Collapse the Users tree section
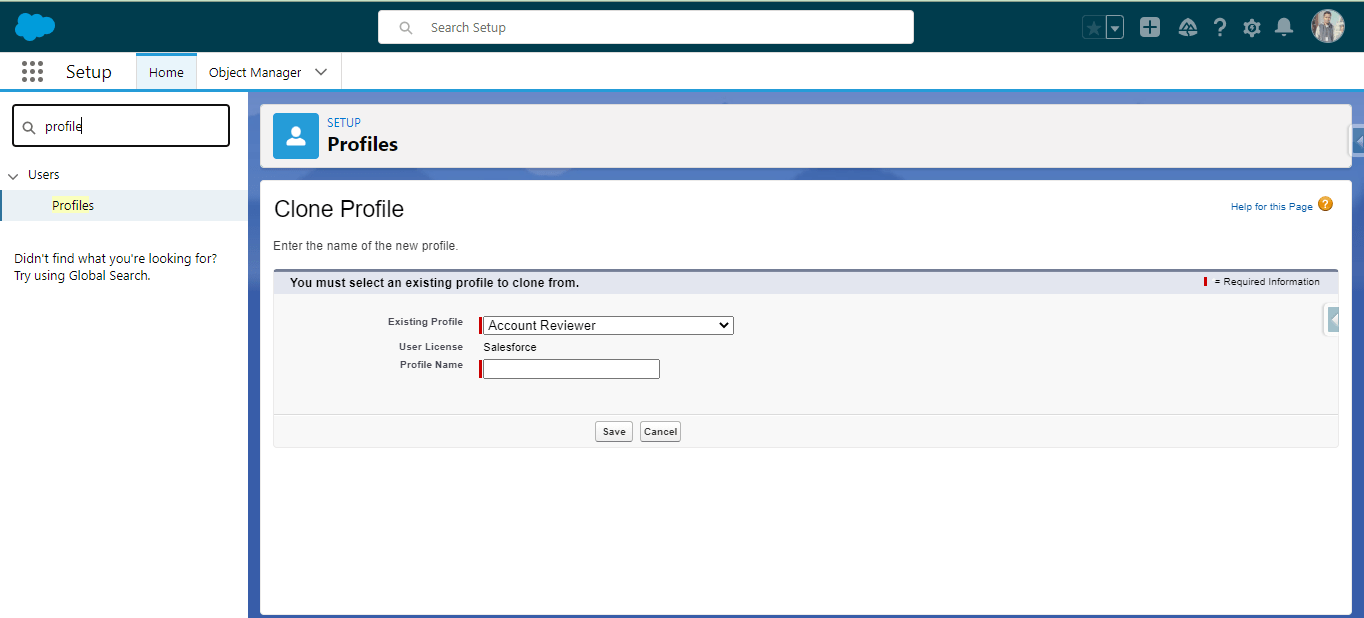 tap(13, 175)
